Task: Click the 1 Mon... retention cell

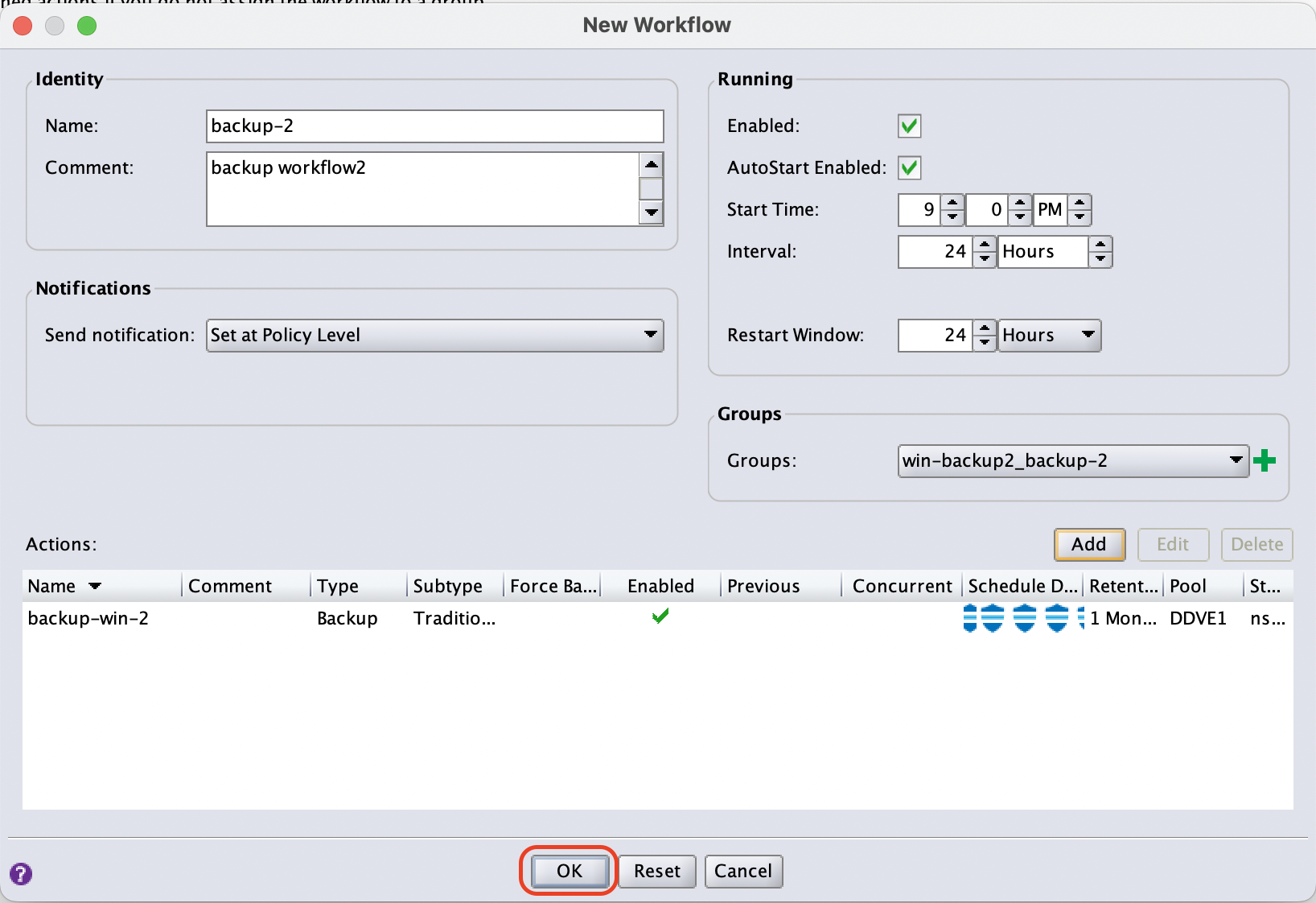Action: pos(1124,618)
